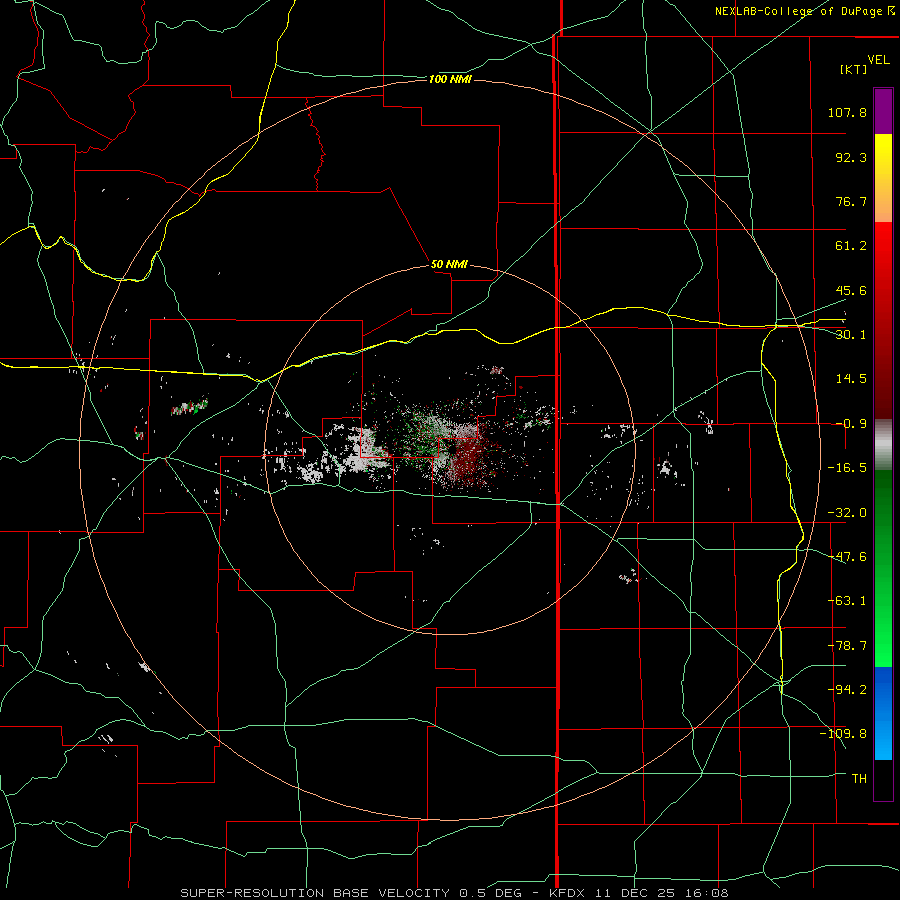Select the -47.6 value on velocity scale
This screenshot has height=900, width=900.
847,557
